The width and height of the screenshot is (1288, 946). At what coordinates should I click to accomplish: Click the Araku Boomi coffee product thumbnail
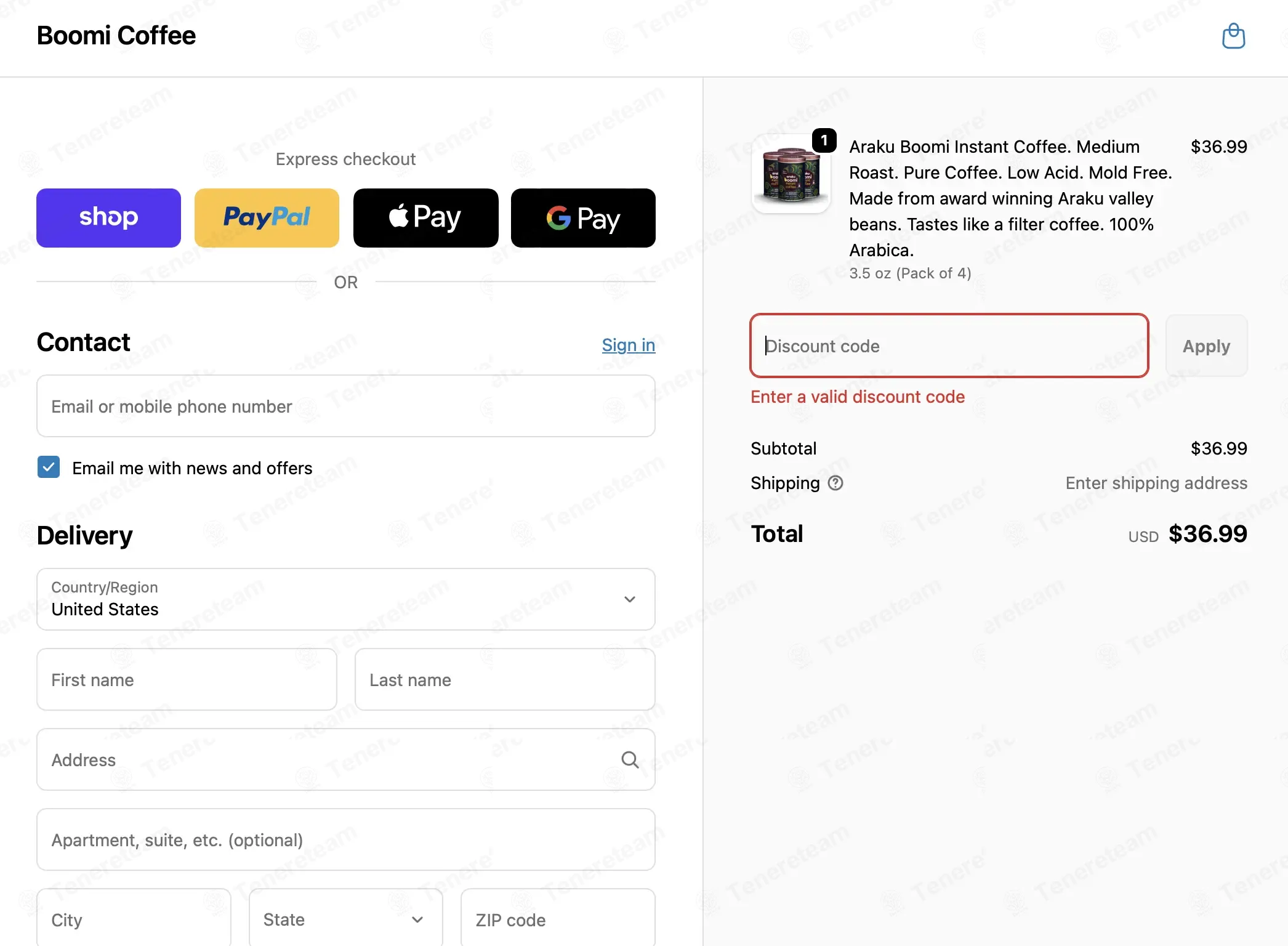tap(791, 174)
